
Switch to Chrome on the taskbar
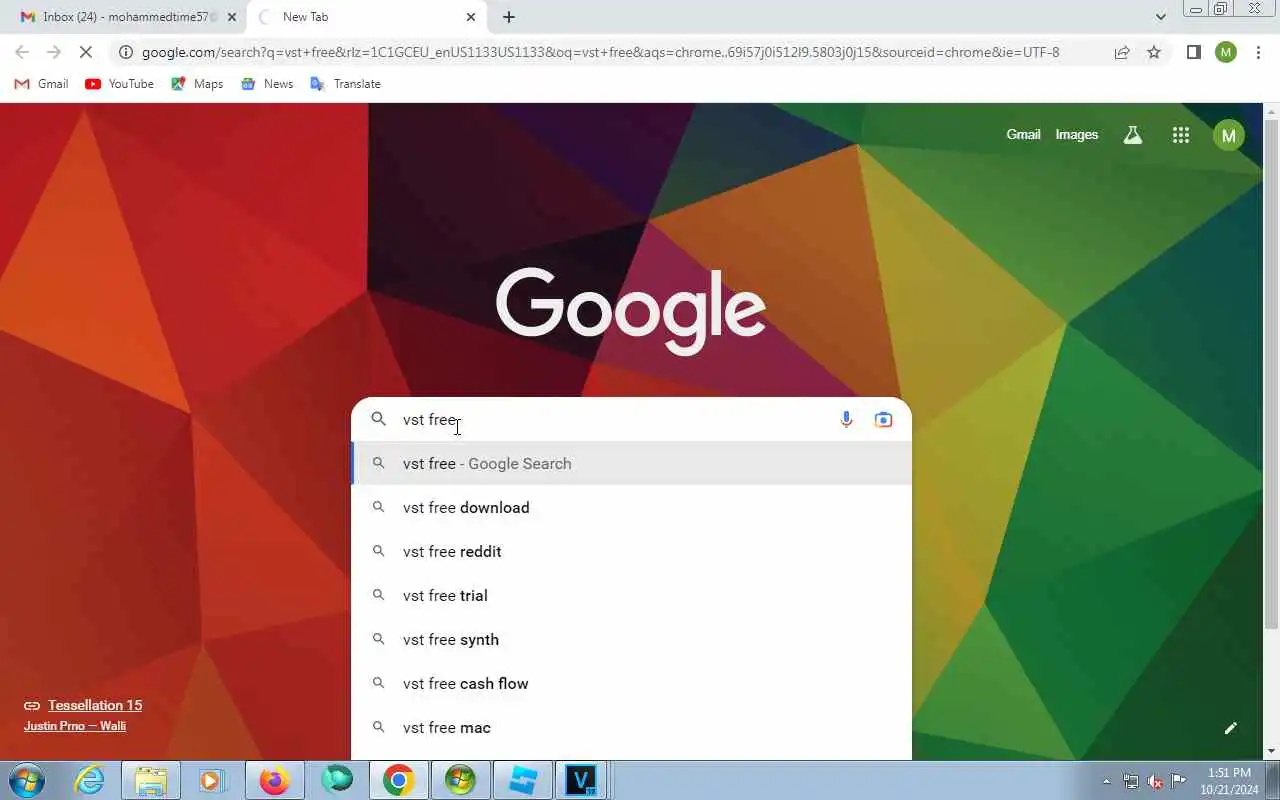pos(398,780)
